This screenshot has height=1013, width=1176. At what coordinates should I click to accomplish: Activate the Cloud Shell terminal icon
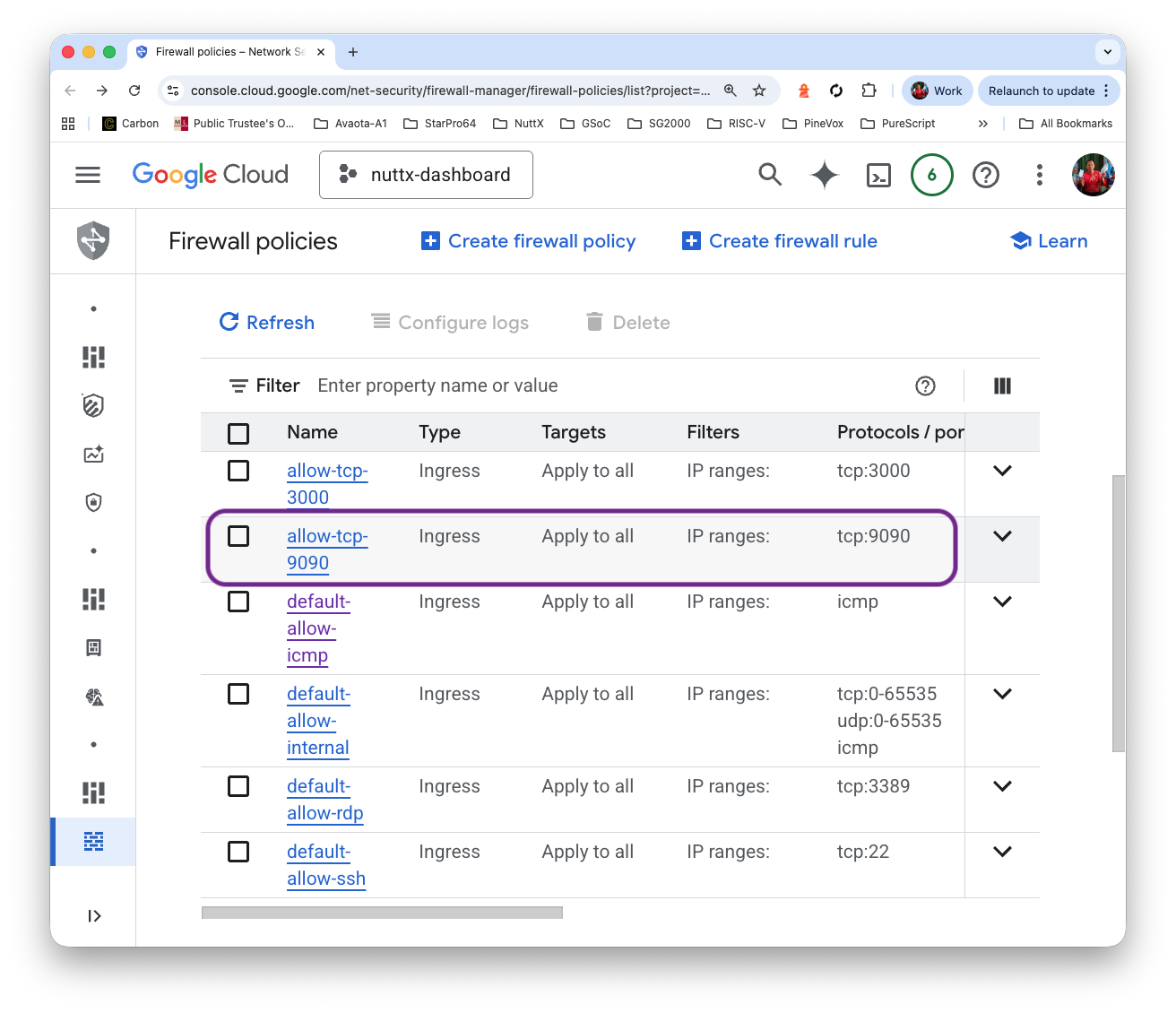point(878,175)
